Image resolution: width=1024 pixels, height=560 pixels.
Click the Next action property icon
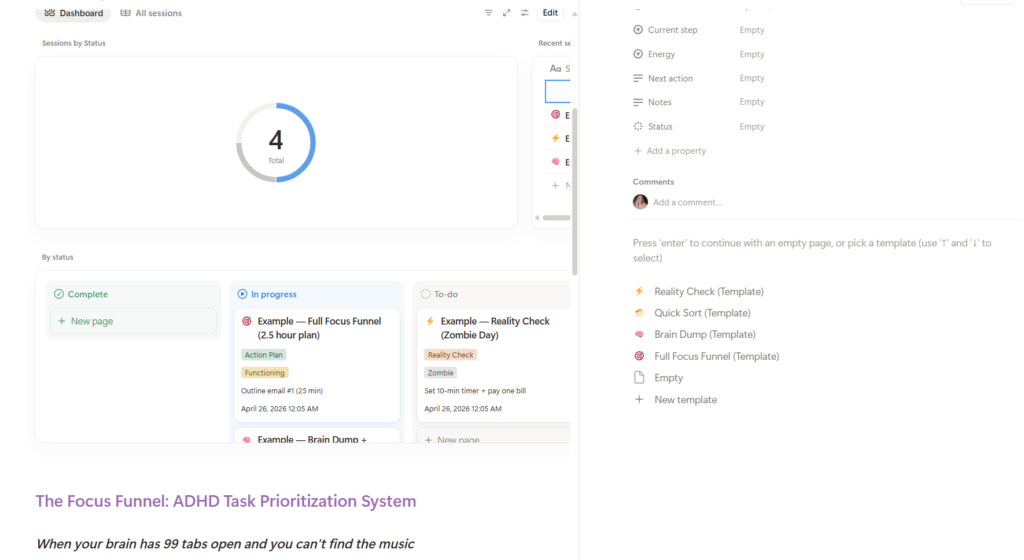(x=638, y=78)
